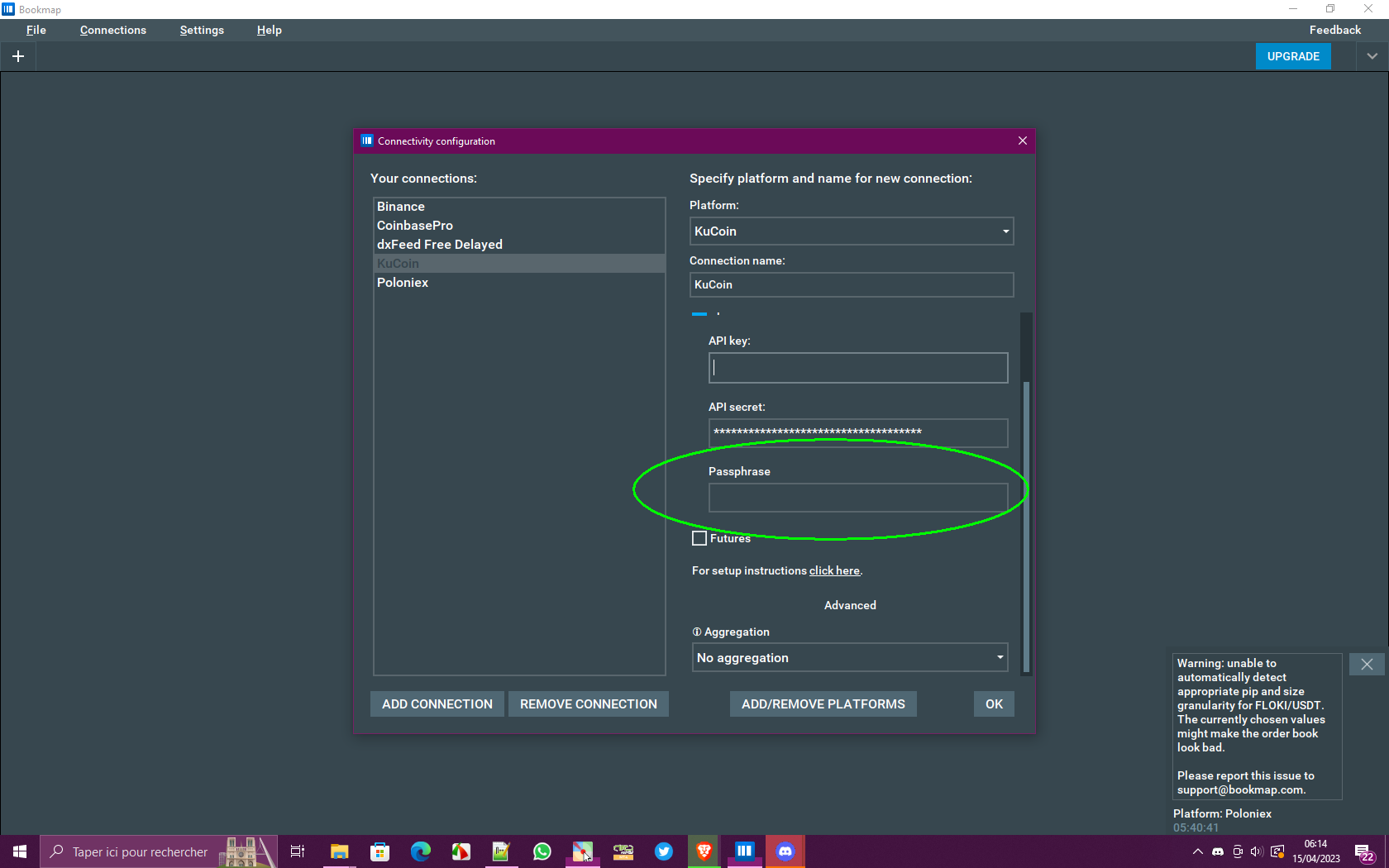Click the REMOVE CONNECTION button
This screenshot has width=1389, height=868.
588,704
